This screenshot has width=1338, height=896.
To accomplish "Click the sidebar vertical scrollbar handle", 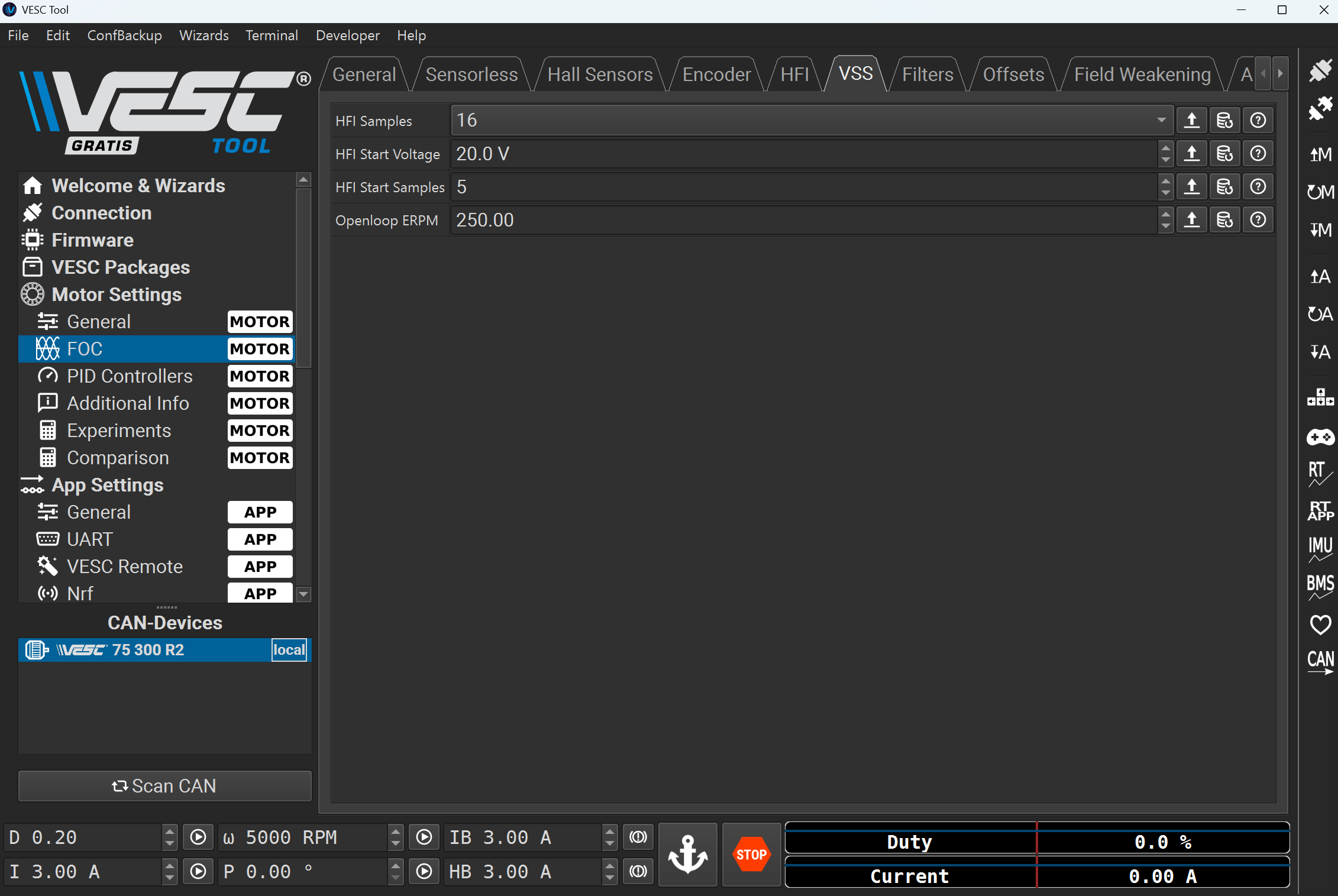I will [x=303, y=278].
